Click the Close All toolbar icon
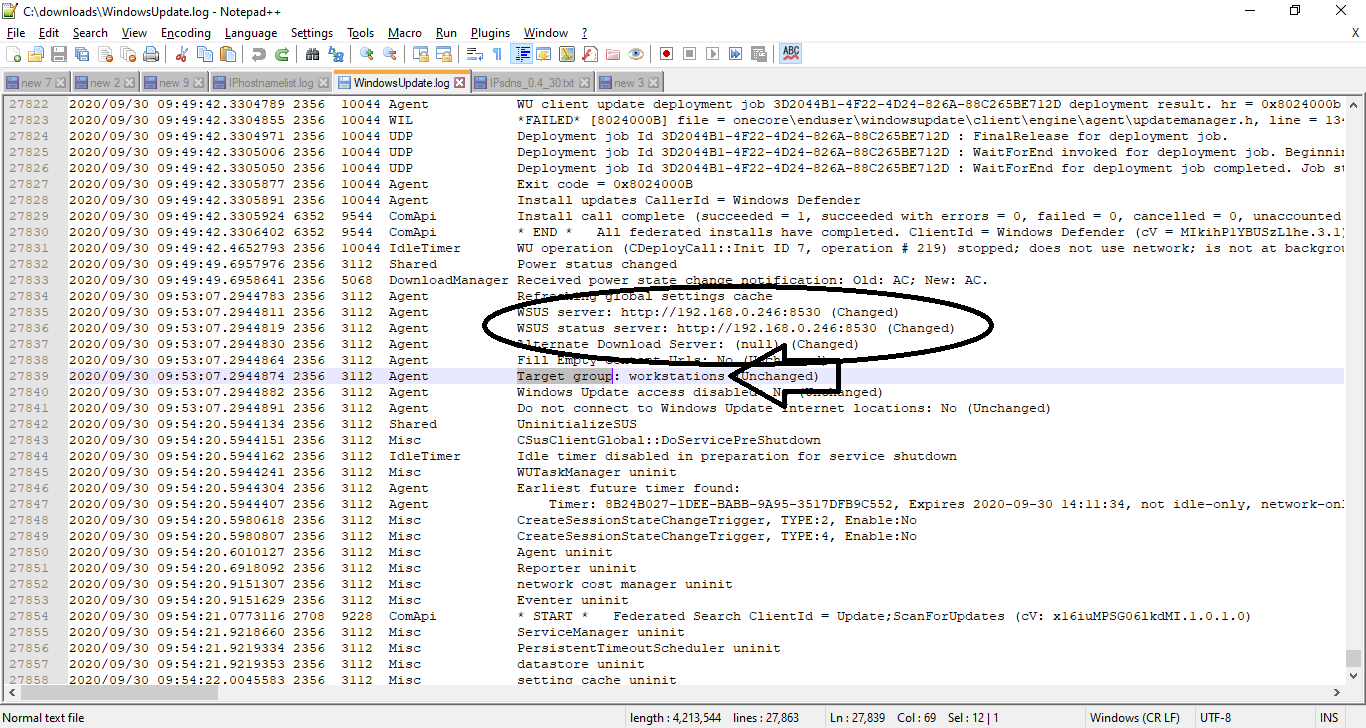Viewport: 1366px width, 728px height. click(128, 54)
